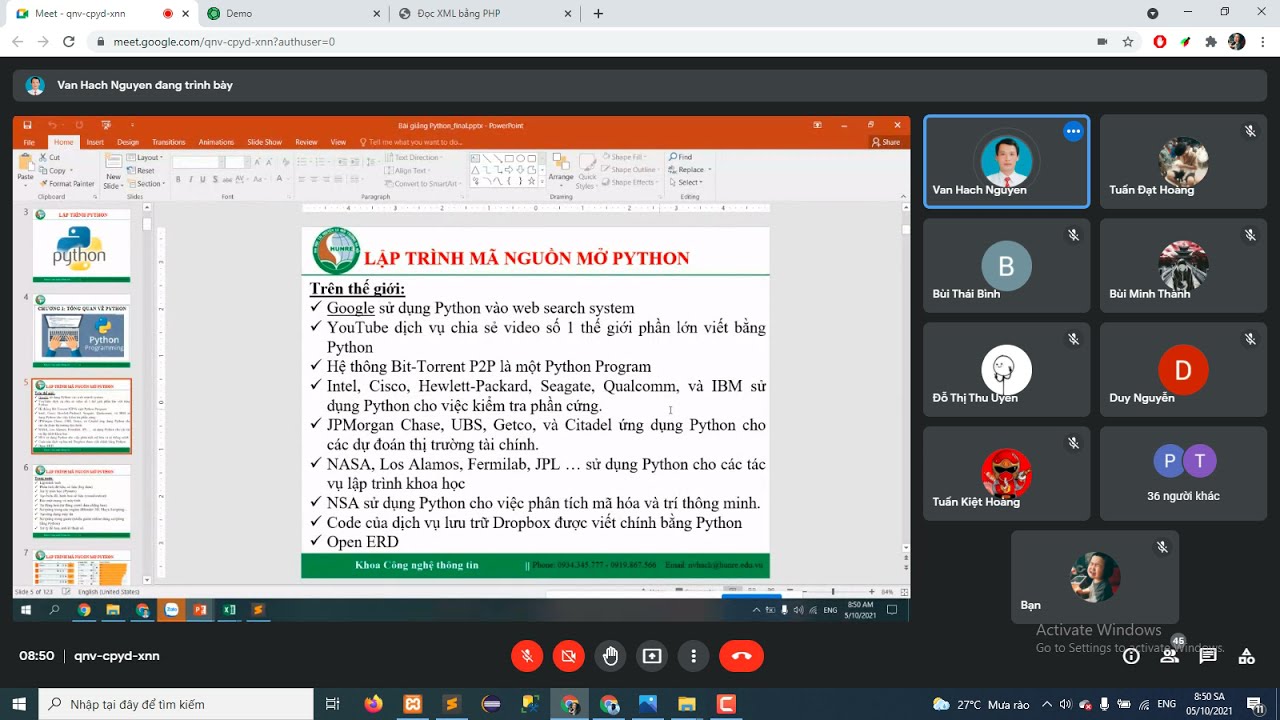Open XAMPP from the Windows taskbar
The image size is (1280, 720).
click(x=412, y=704)
